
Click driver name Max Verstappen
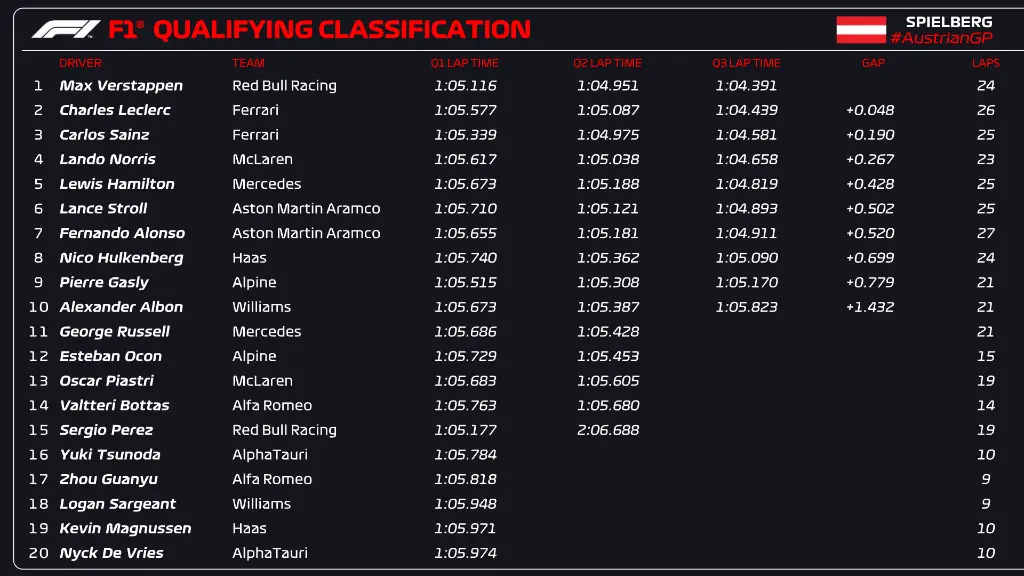coord(121,86)
